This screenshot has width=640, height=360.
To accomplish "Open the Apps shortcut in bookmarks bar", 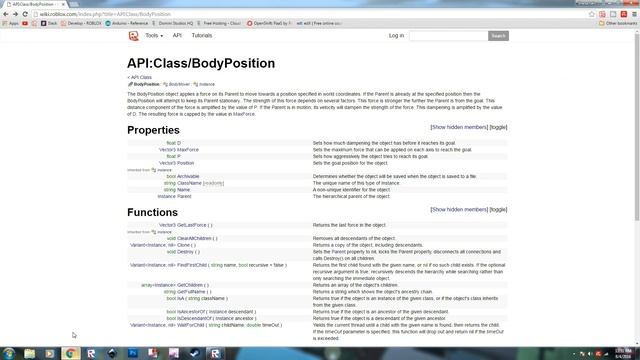I will (x=11, y=23).
